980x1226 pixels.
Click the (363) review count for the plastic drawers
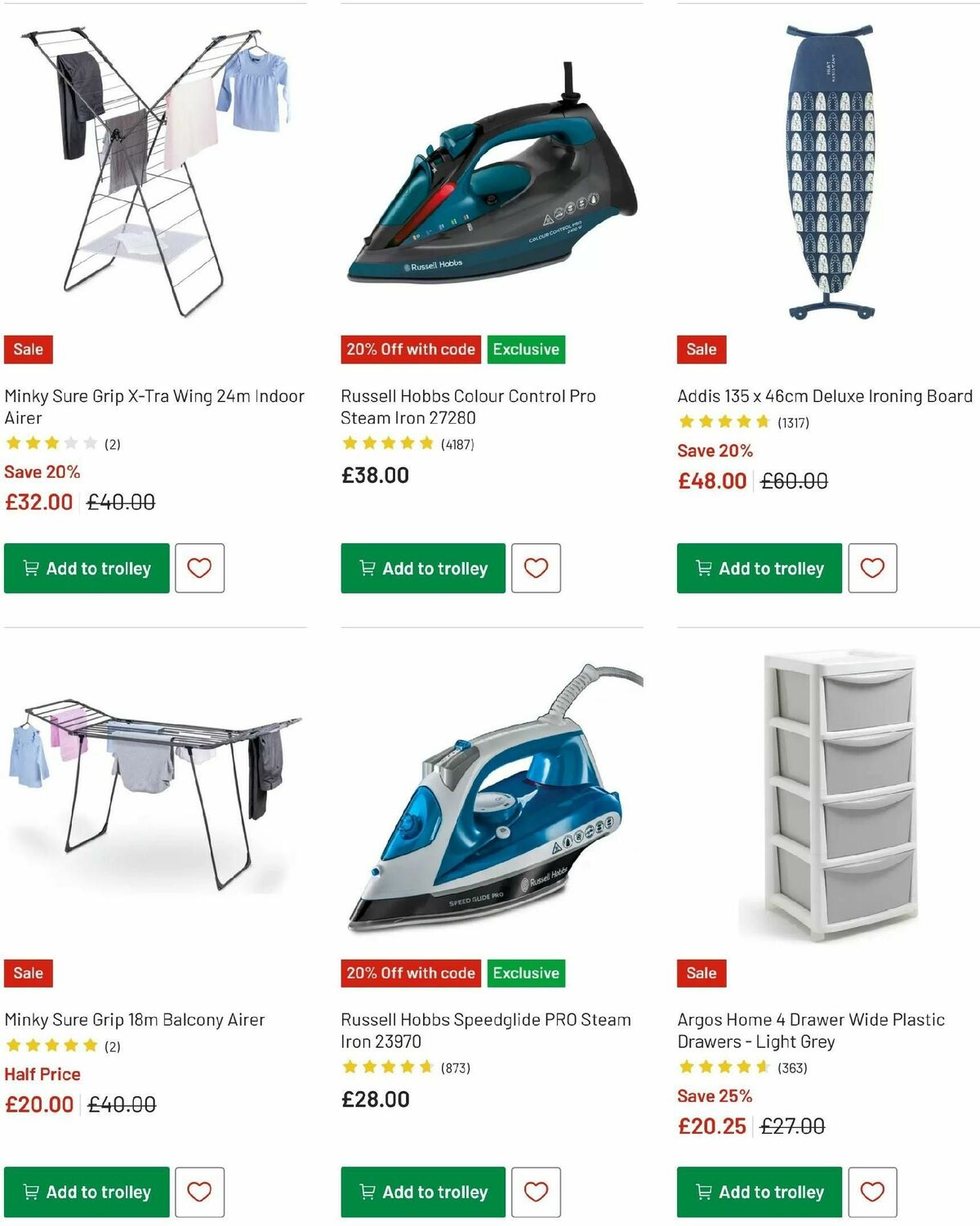point(791,1067)
